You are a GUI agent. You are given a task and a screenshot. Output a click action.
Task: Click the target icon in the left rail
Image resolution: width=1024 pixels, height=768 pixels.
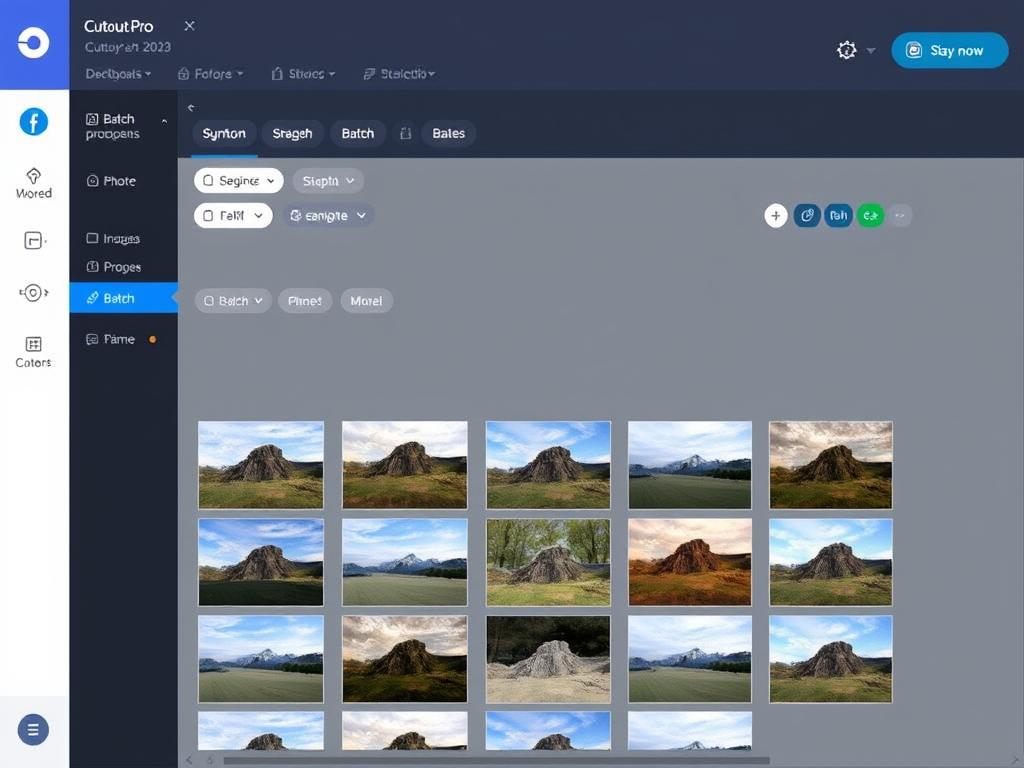point(33,293)
